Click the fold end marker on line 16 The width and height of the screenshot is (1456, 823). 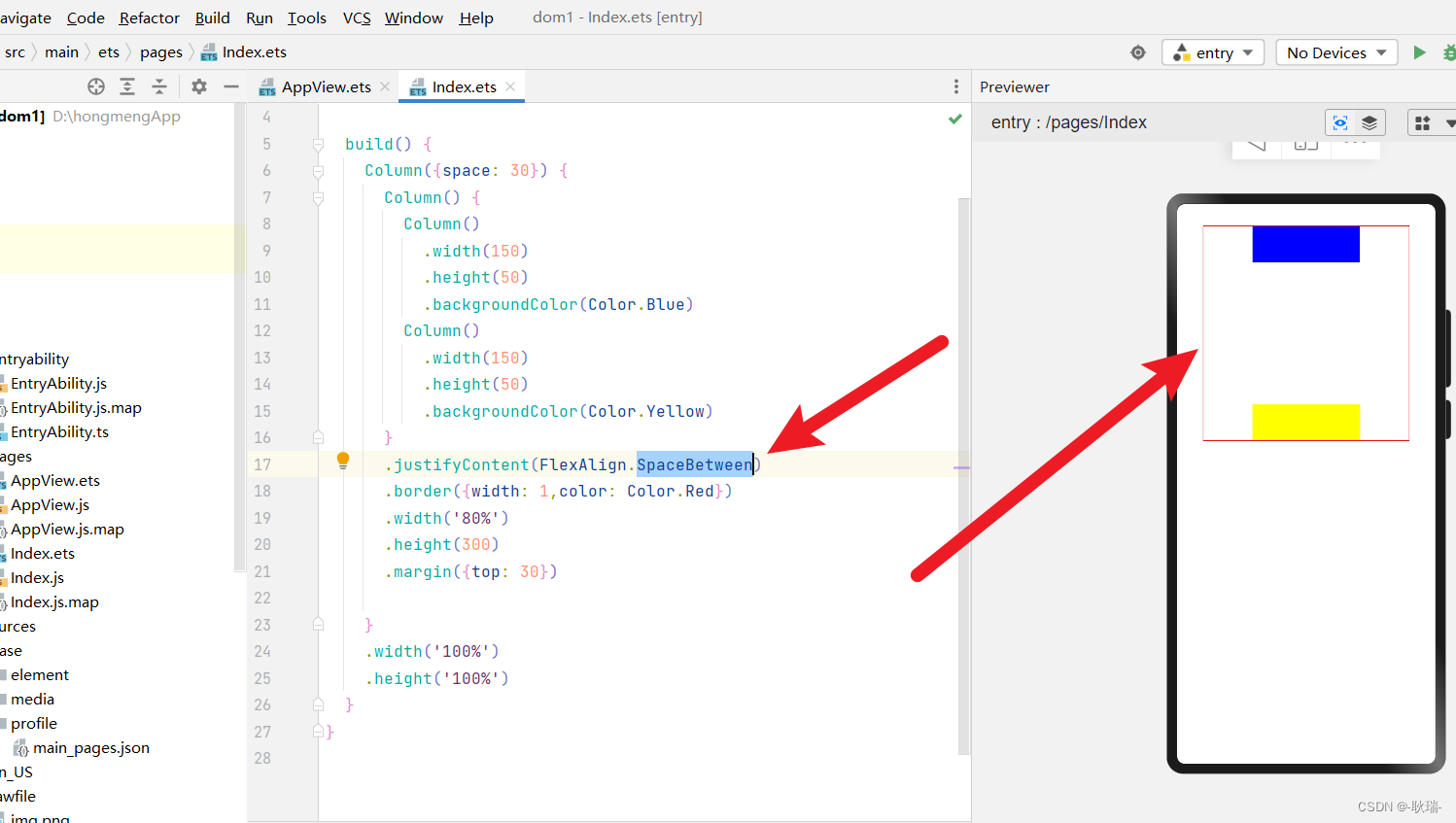pyautogui.click(x=318, y=437)
